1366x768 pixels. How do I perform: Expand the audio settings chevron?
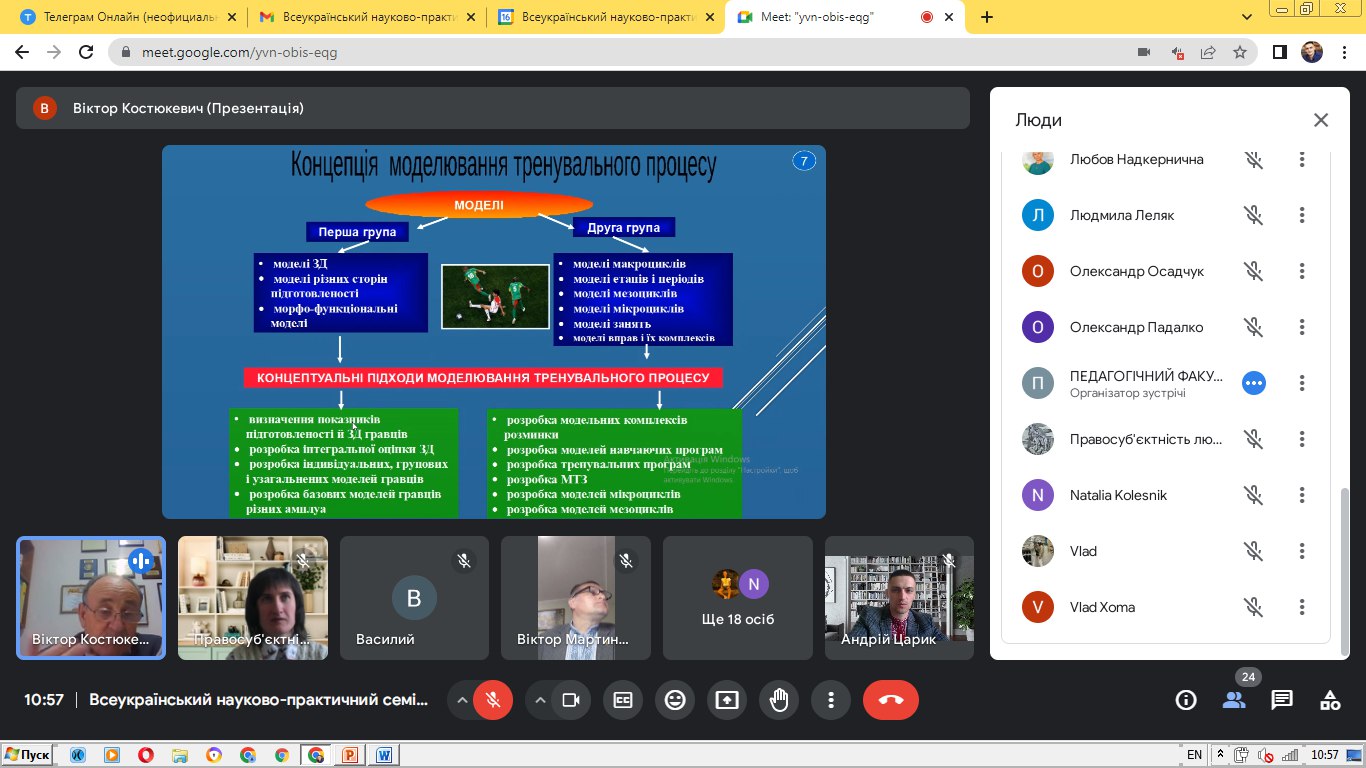[462, 700]
